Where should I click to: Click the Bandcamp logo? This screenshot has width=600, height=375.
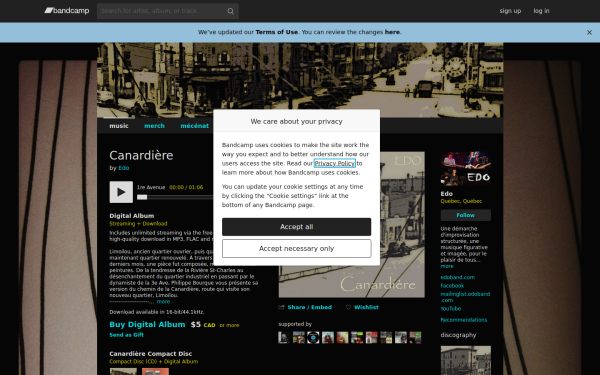(x=67, y=11)
